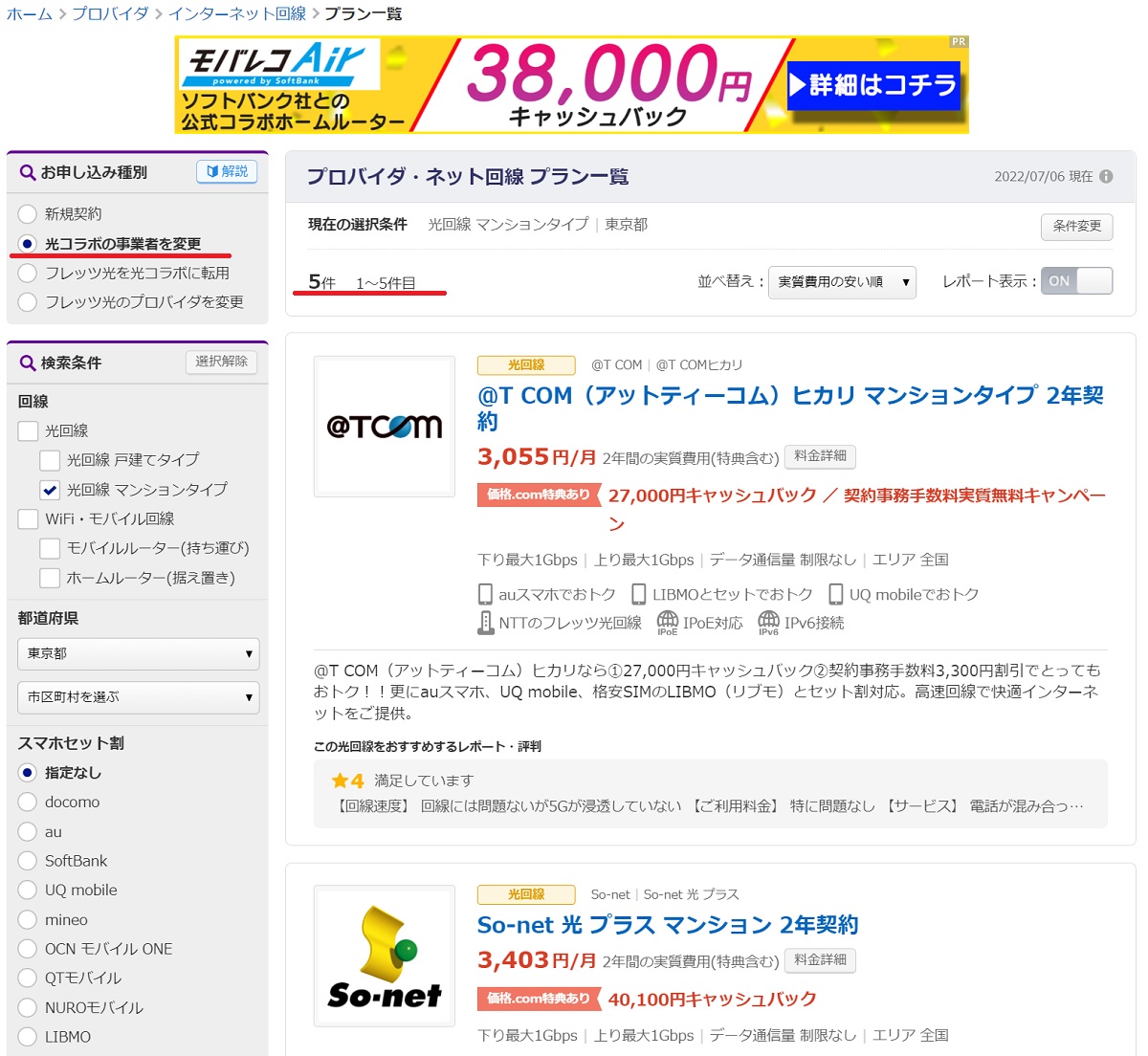Click the So-net logo thumbnail

click(x=385, y=957)
